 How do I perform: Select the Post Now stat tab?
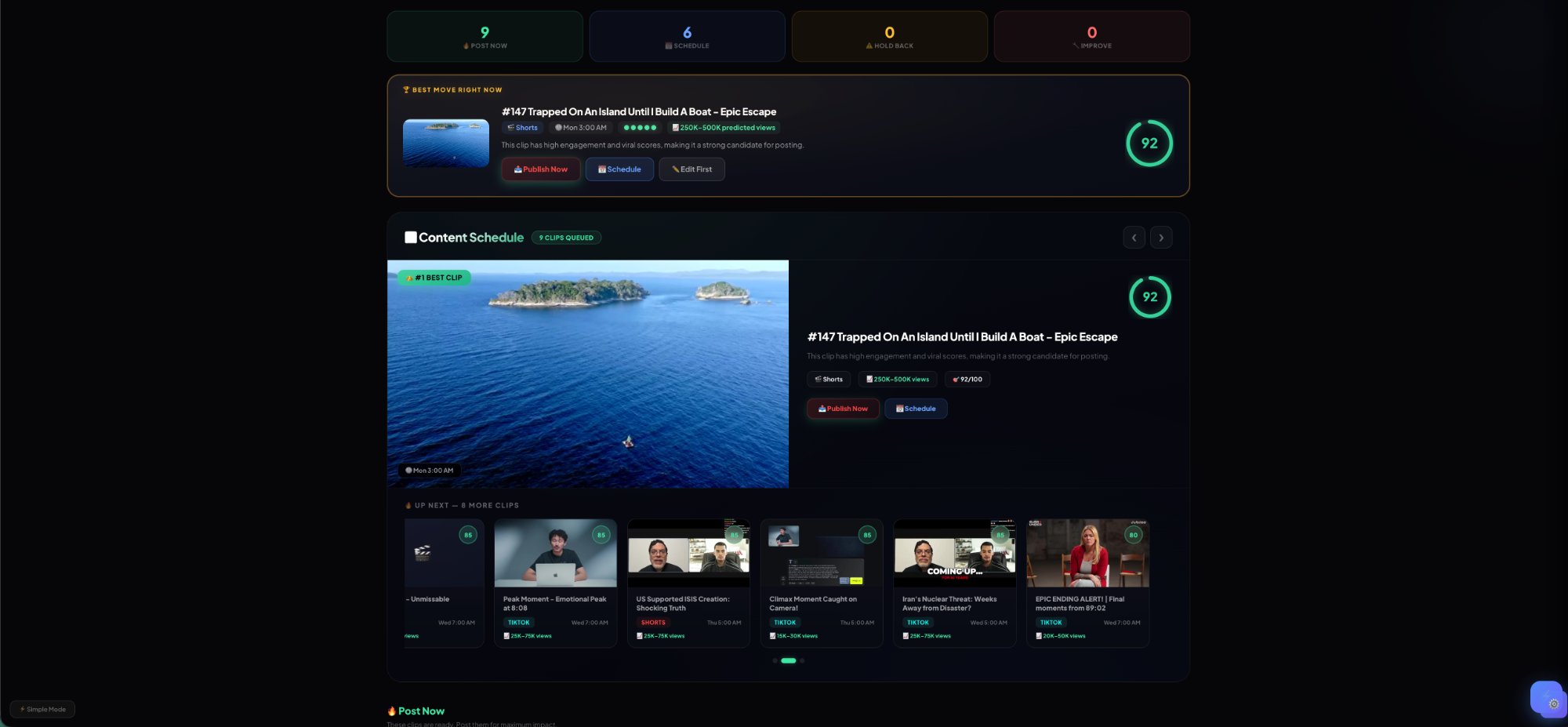click(x=485, y=36)
